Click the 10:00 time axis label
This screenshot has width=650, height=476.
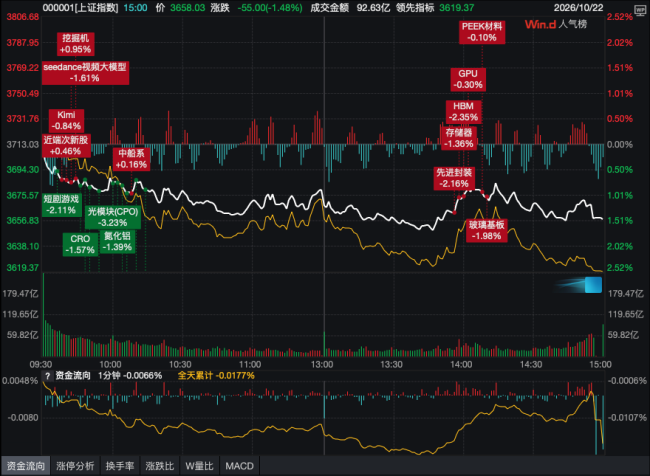click(x=110, y=364)
